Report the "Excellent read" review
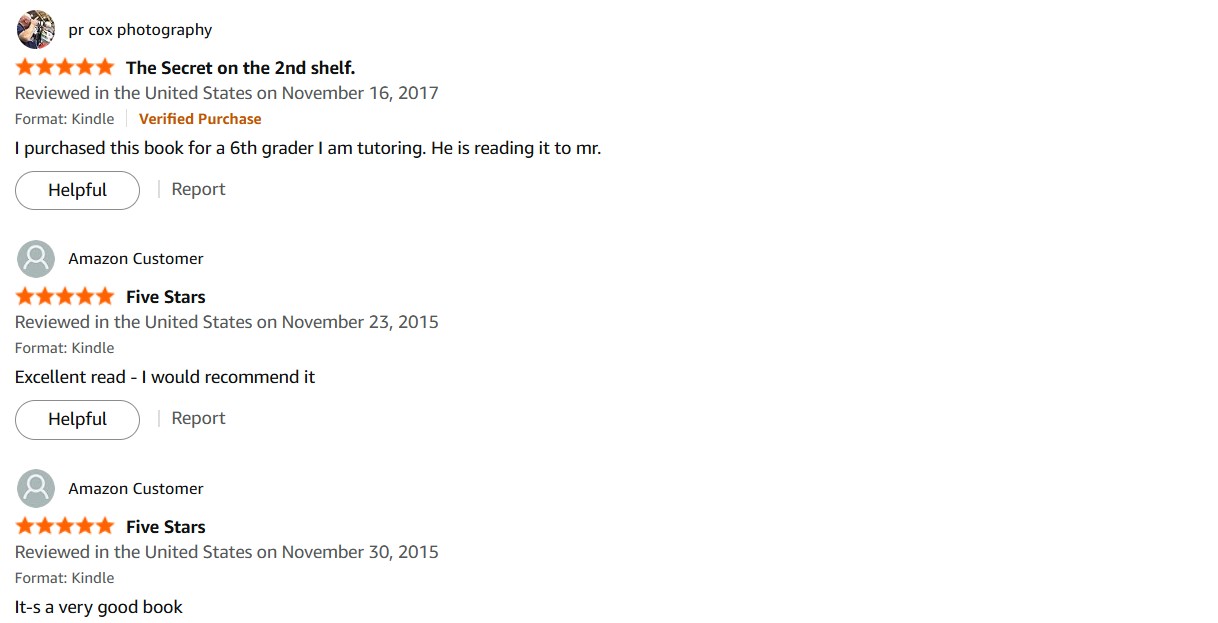Viewport: 1218px width, 623px height. tap(198, 418)
